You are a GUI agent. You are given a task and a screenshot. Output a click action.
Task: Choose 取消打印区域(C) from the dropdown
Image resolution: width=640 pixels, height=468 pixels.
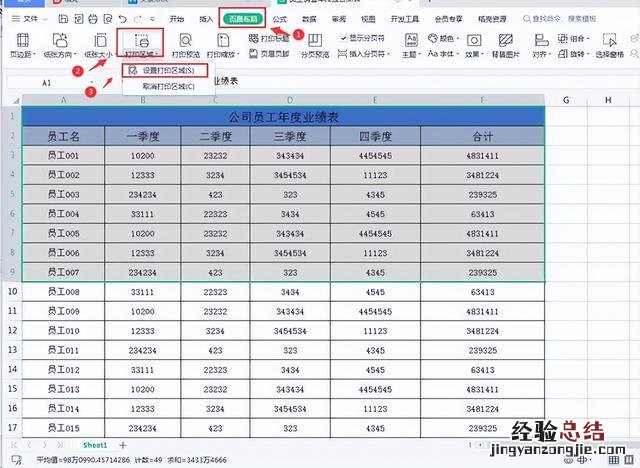click(168, 87)
